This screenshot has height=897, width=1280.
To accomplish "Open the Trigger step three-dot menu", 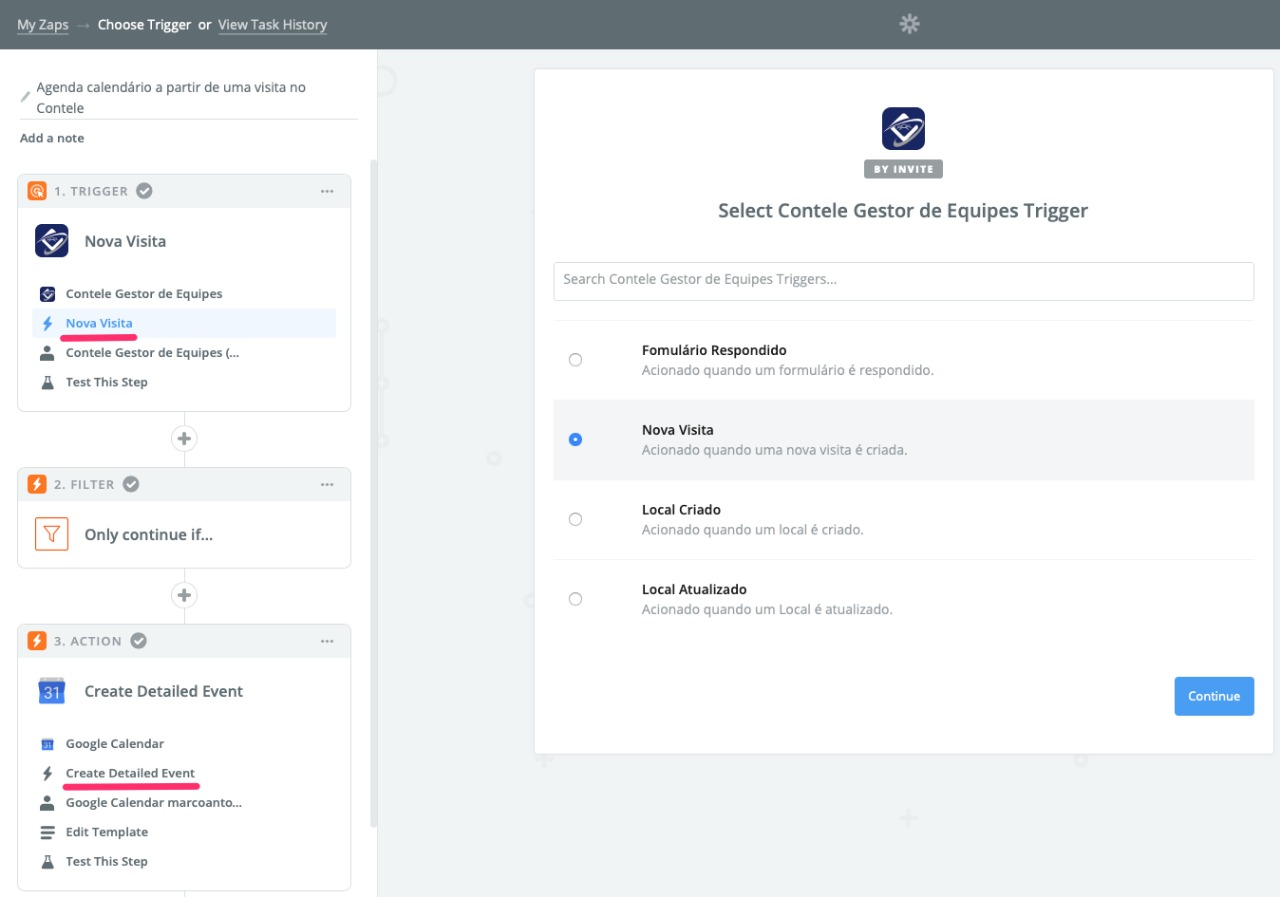I will pyautogui.click(x=327, y=191).
